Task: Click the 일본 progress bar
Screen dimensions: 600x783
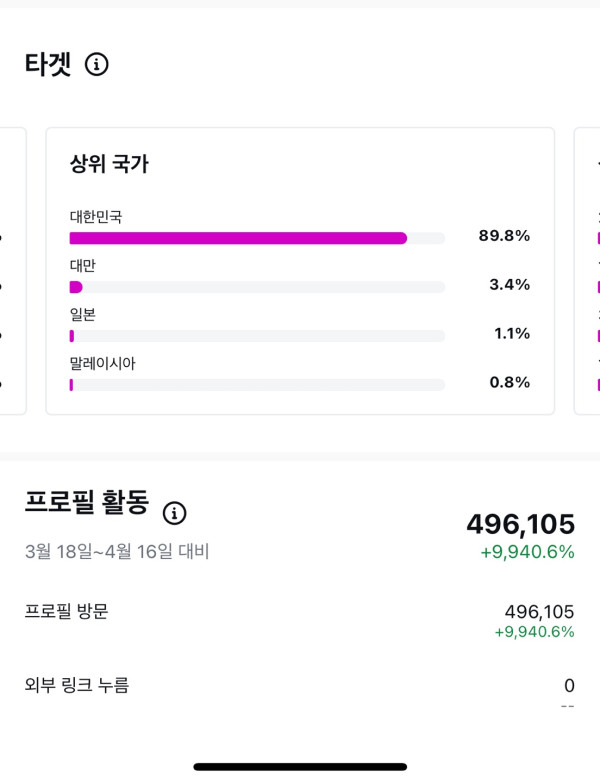Action: 257,336
